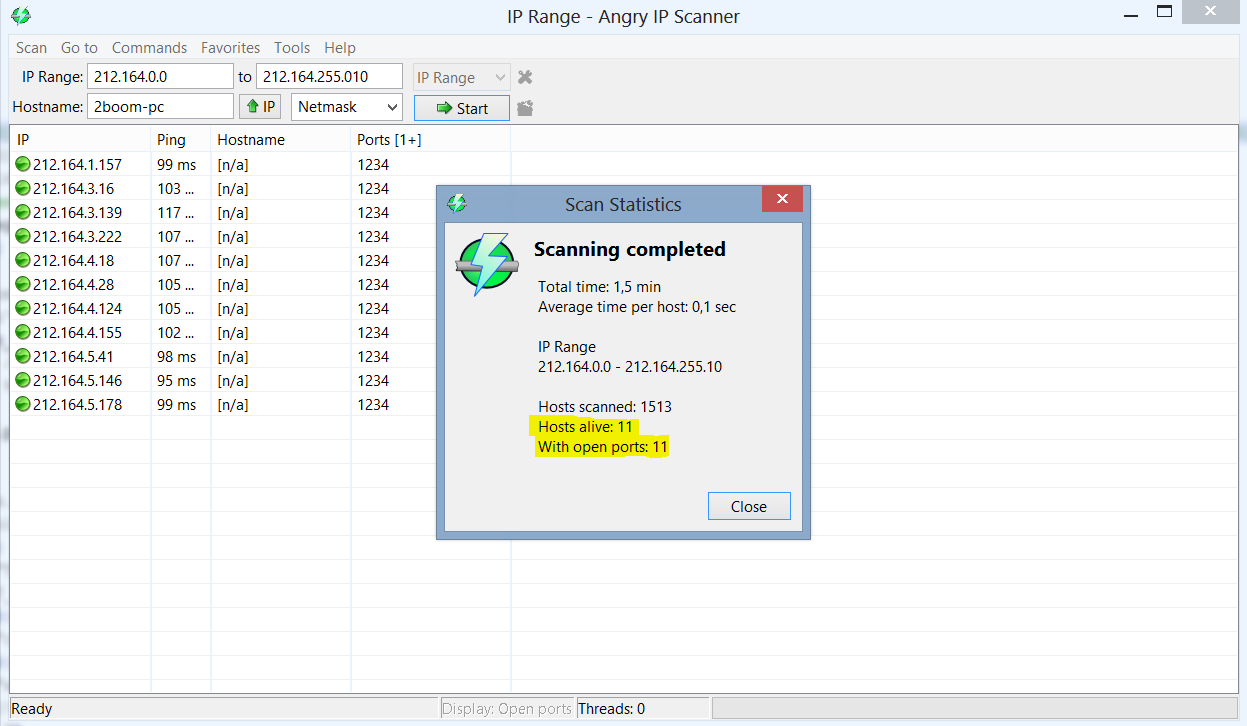Click the green status dot for 212.164.3.222

click(23, 236)
